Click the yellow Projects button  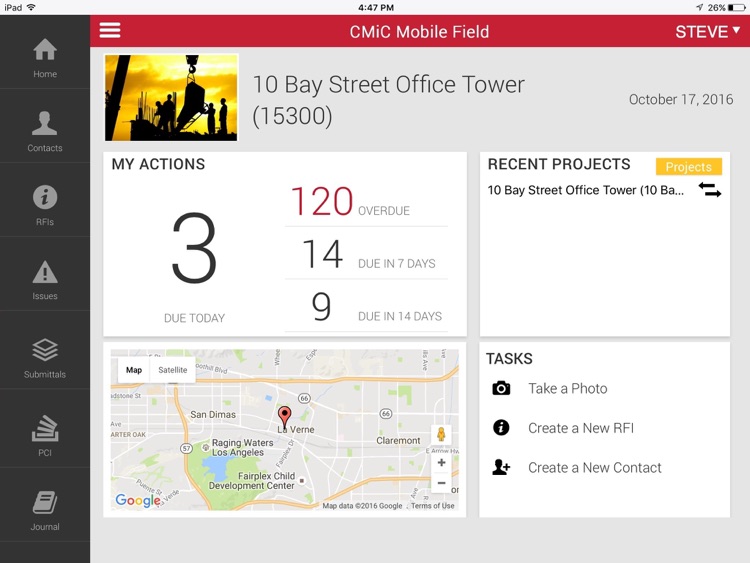[x=688, y=166]
